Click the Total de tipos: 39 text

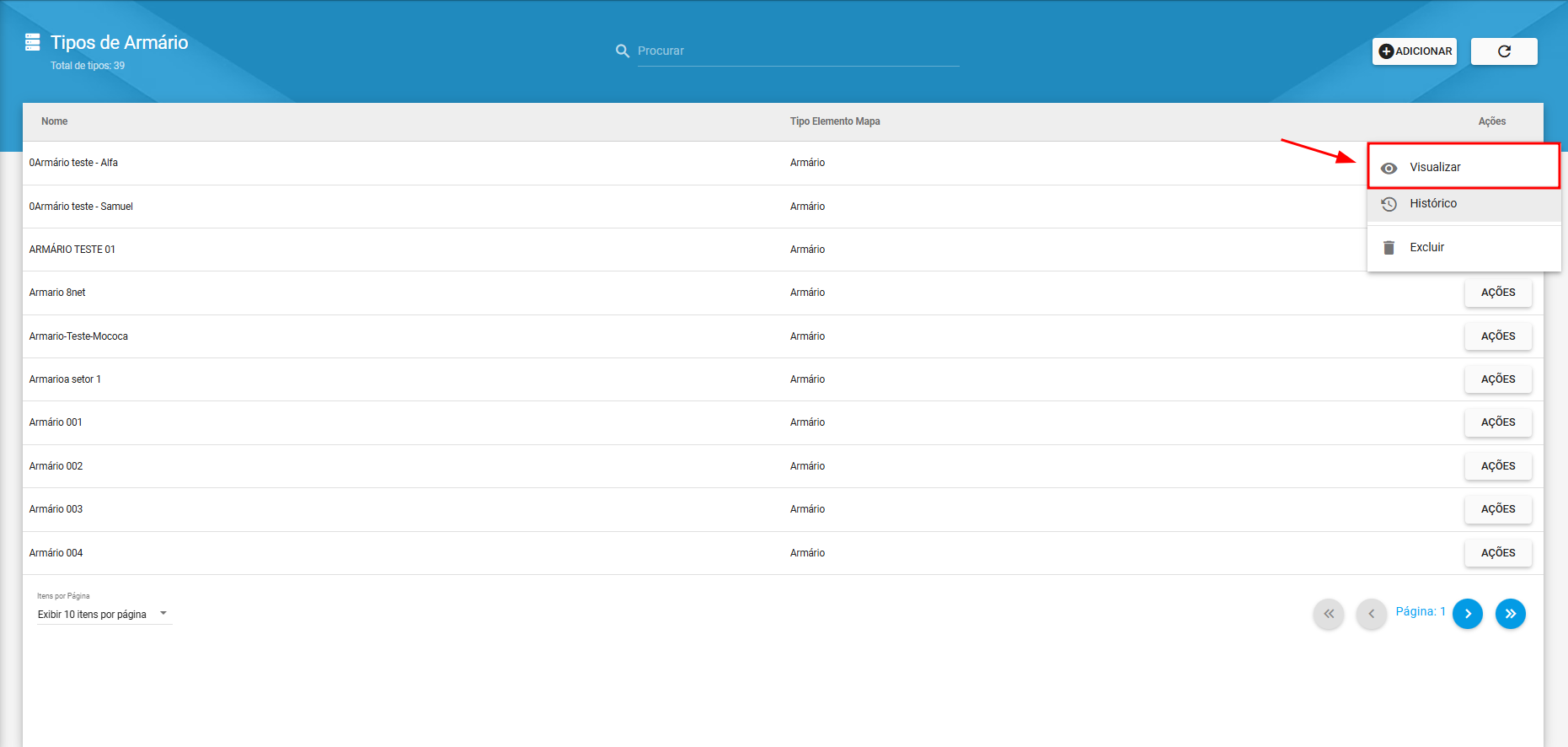88,66
